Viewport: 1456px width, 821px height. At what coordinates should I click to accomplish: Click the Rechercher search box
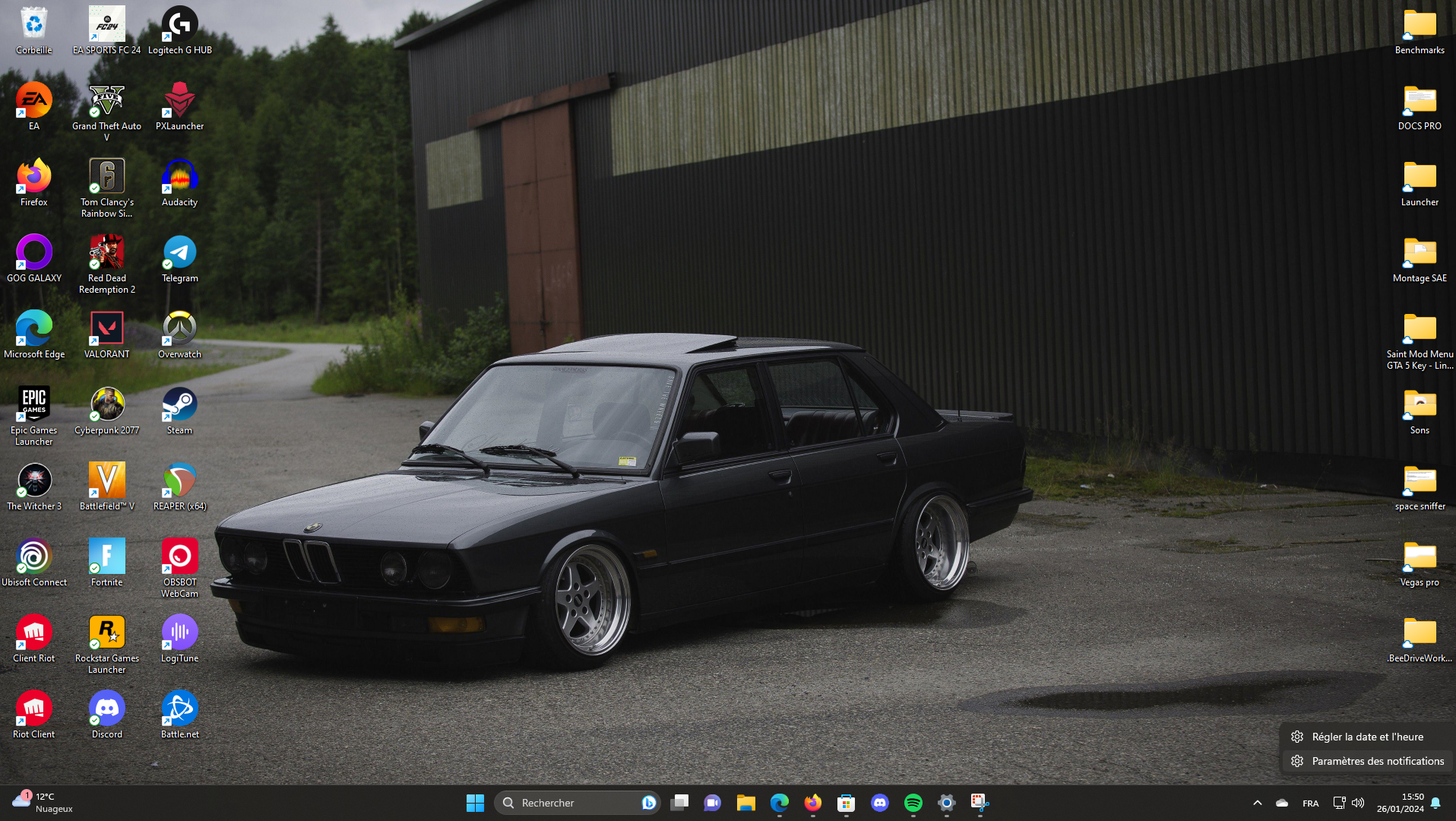[577, 803]
